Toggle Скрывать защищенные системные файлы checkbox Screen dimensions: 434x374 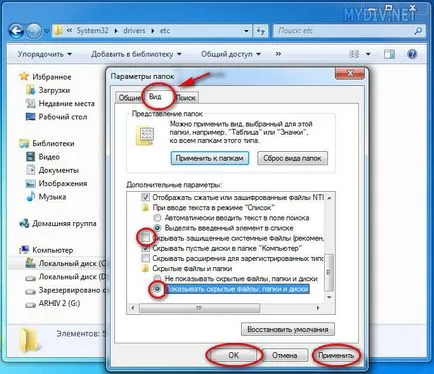coord(145,238)
